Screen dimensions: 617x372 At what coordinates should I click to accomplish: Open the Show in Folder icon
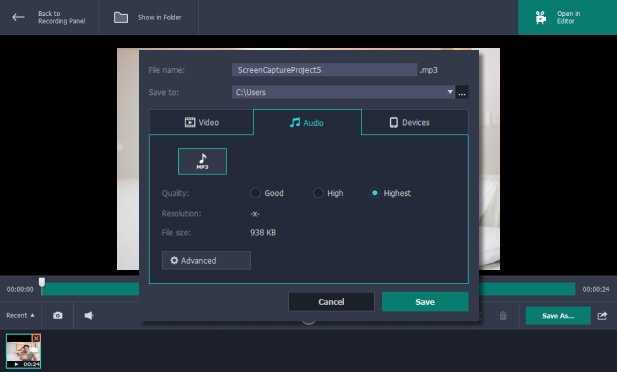[121, 17]
